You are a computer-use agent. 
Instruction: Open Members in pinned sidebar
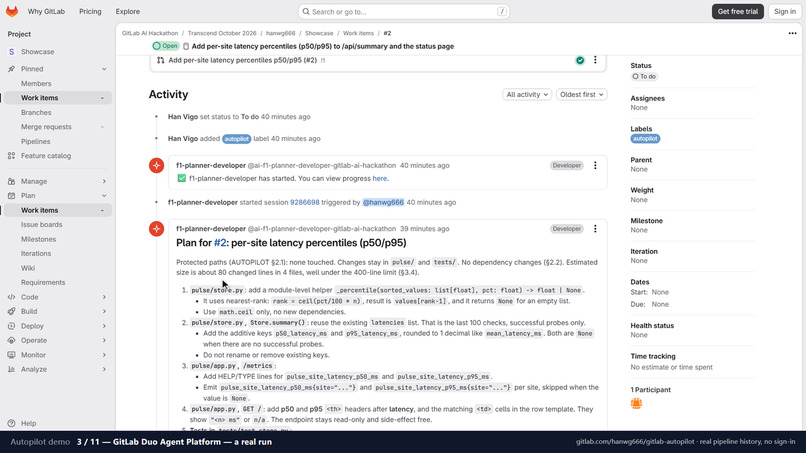tap(36, 83)
